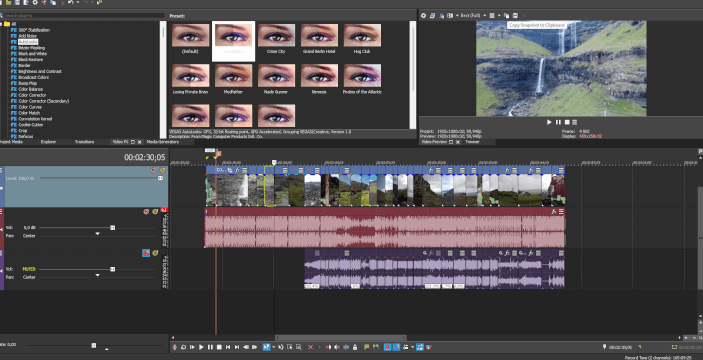
Task: Open Project Video Properties in preview toolbar
Action: point(423,15)
